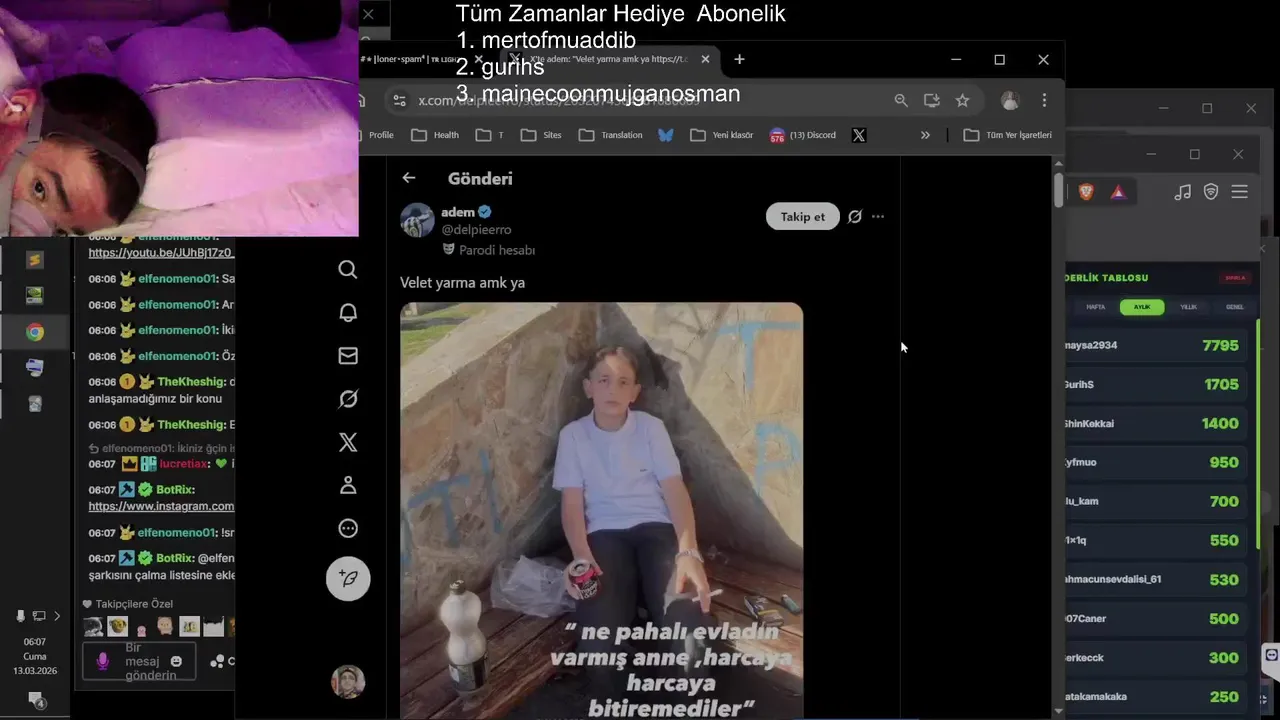The height and width of the screenshot is (720, 1280).
Task: Click Chrome icon in taskbar
Action: point(35,332)
